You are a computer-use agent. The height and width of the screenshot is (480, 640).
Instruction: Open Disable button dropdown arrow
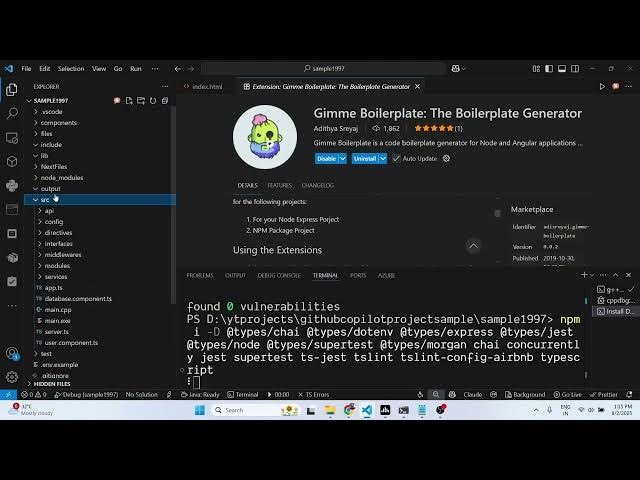click(x=343, y=158)
